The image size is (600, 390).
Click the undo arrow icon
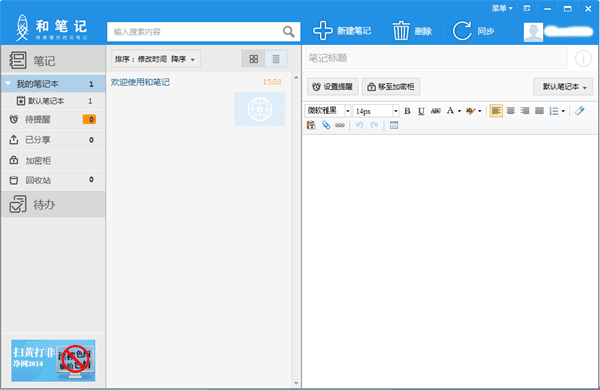[x=359, y=125]
